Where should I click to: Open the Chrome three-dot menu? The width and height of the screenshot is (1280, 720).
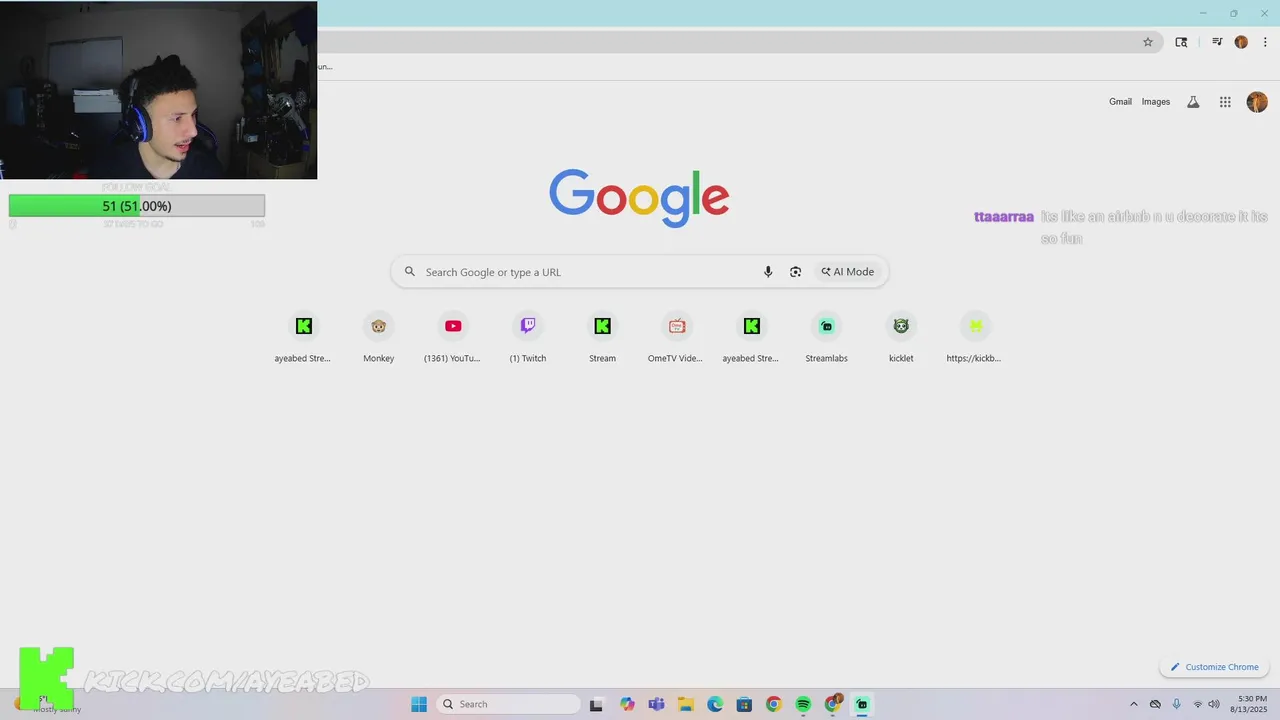1265,42
